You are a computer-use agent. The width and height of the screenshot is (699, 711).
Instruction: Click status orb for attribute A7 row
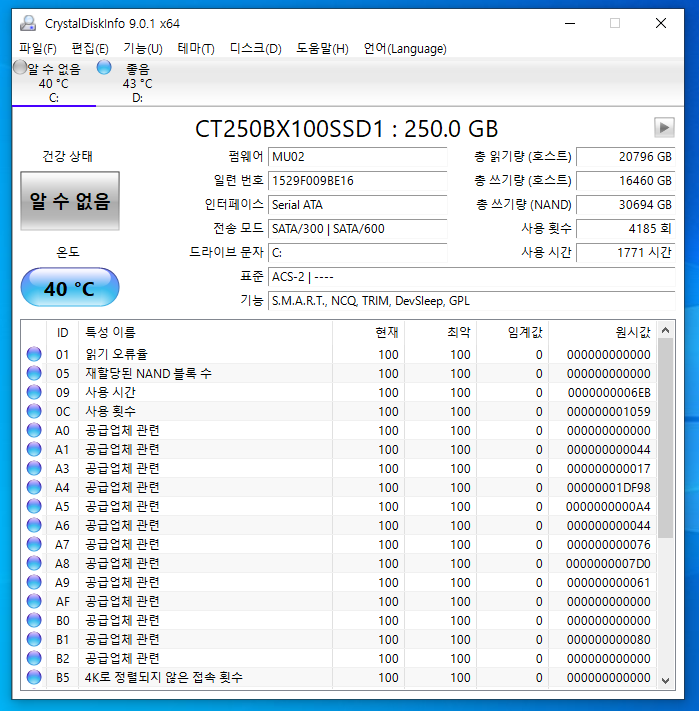(34, 544)
